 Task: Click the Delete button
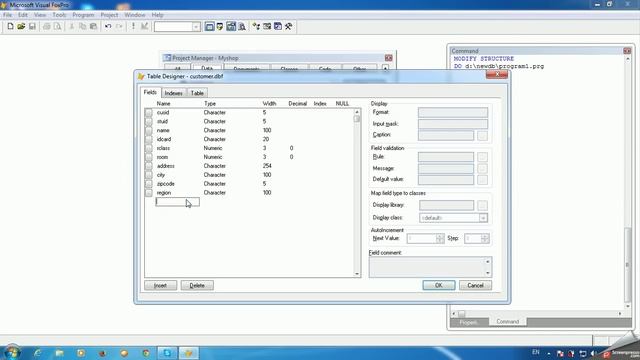(x=197, y=285)
